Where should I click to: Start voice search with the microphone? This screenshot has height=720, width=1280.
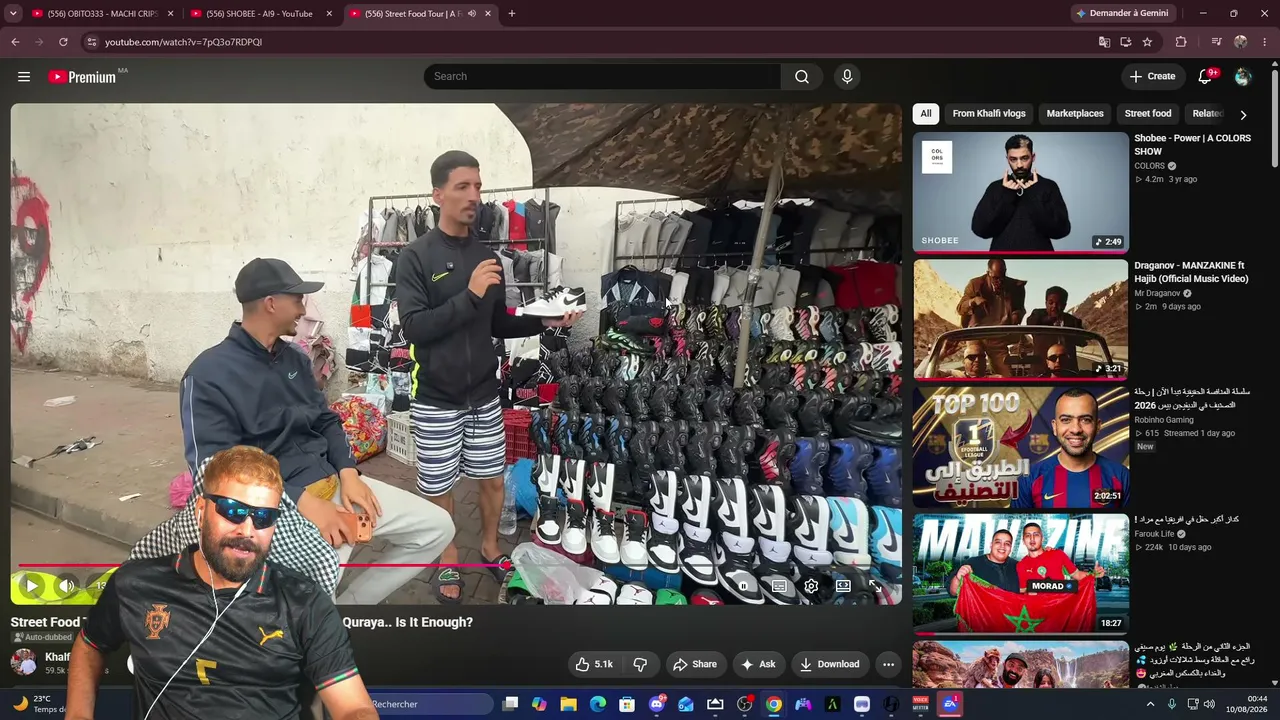tap(847, 77)
